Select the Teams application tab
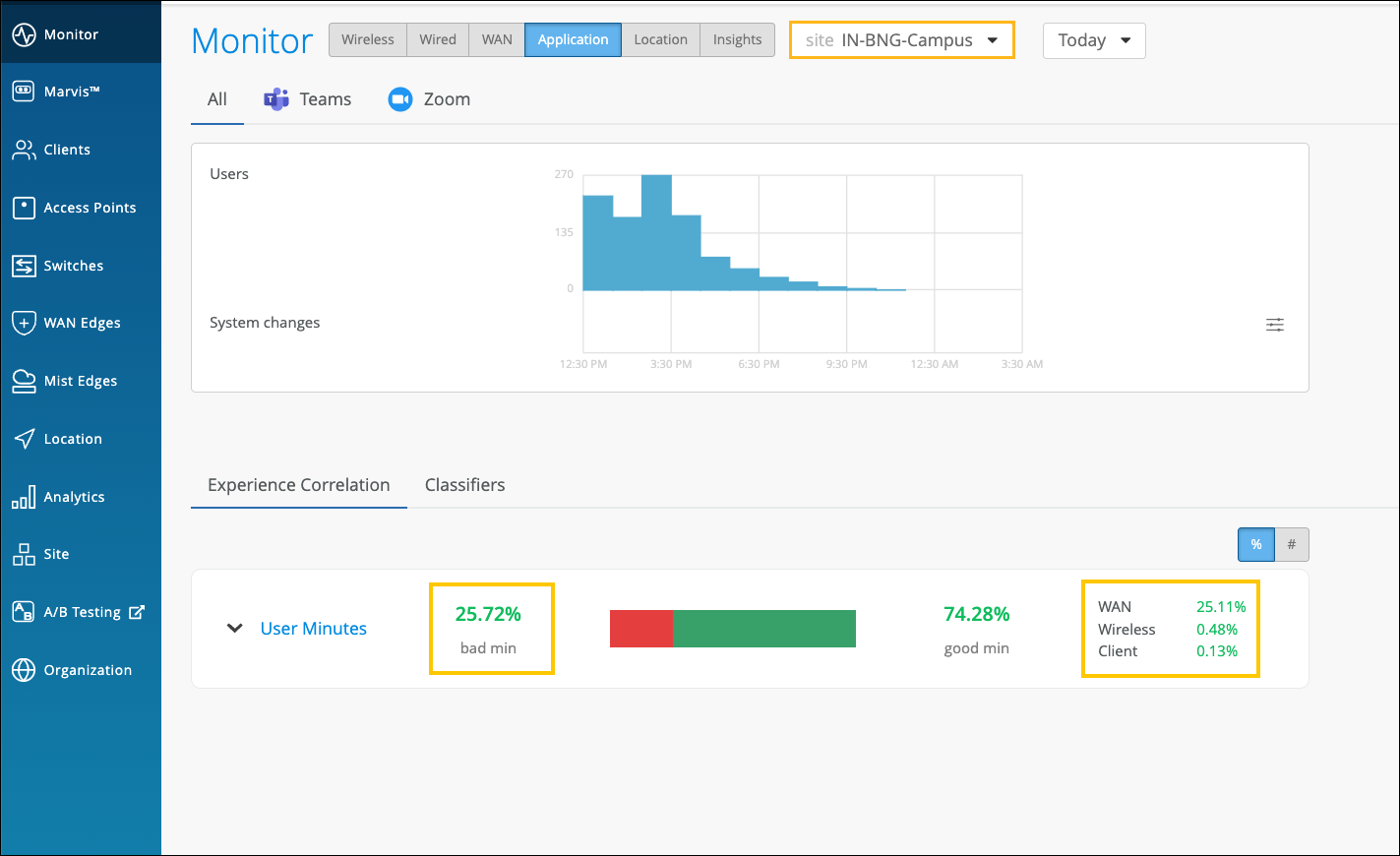1400x856 pixels. pyautogui.click(x=307, y=99)
